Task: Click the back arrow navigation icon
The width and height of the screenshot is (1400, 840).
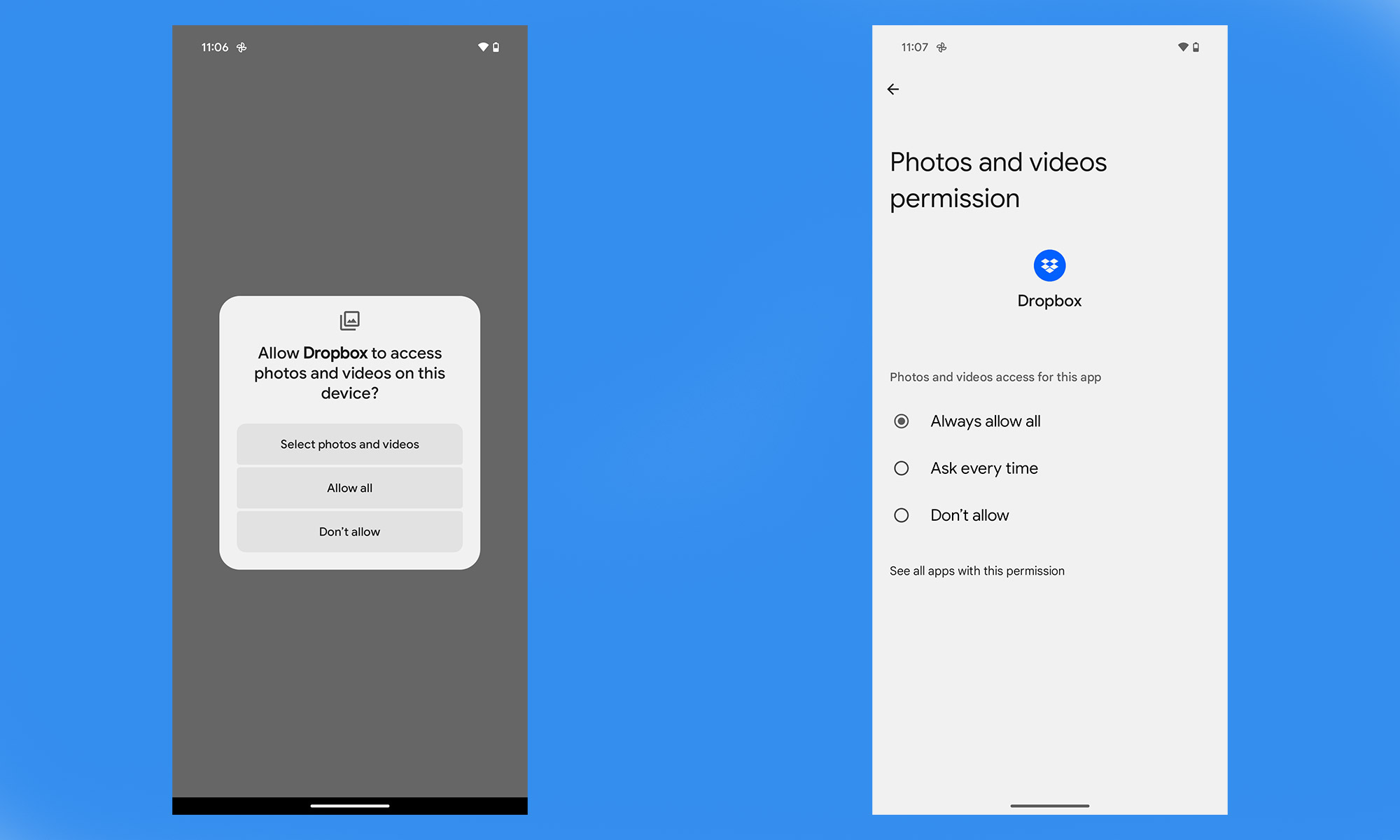Action: coord(893,88)
